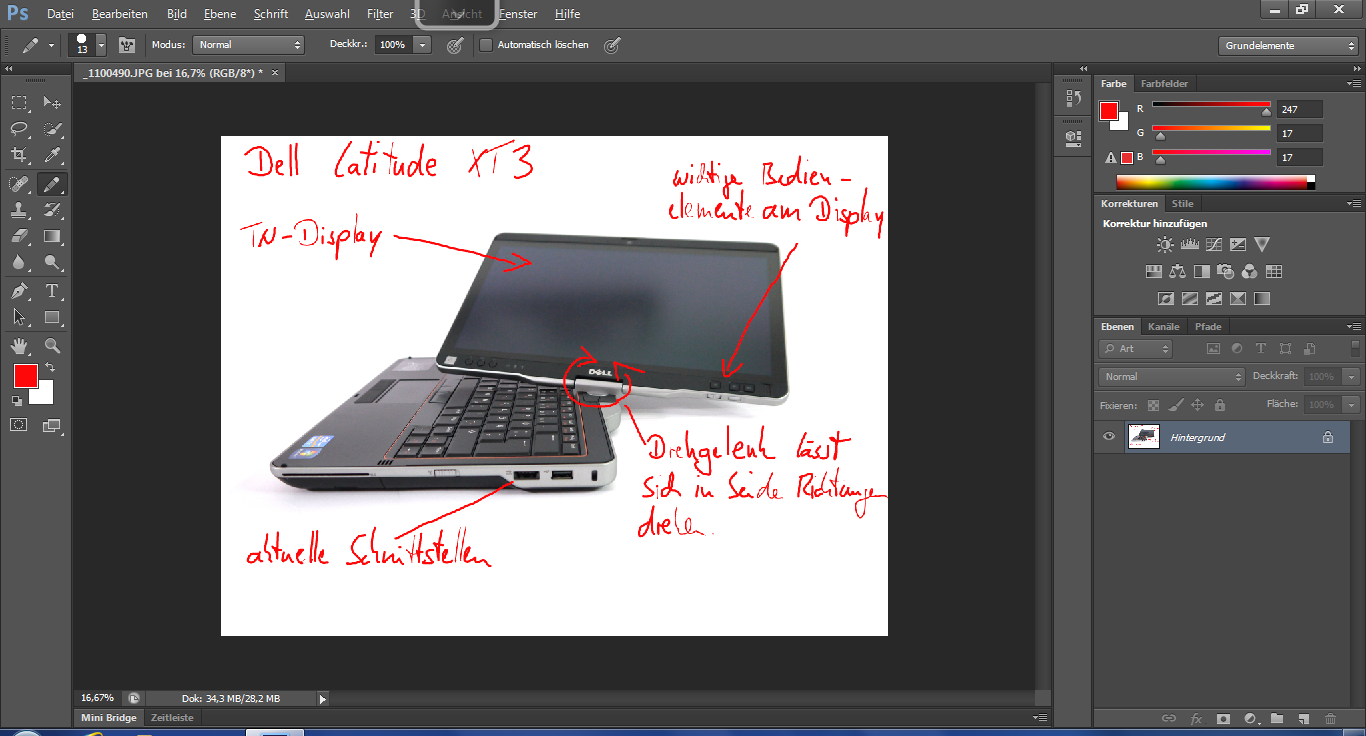Click the trash icon to delete layer

1330,718
